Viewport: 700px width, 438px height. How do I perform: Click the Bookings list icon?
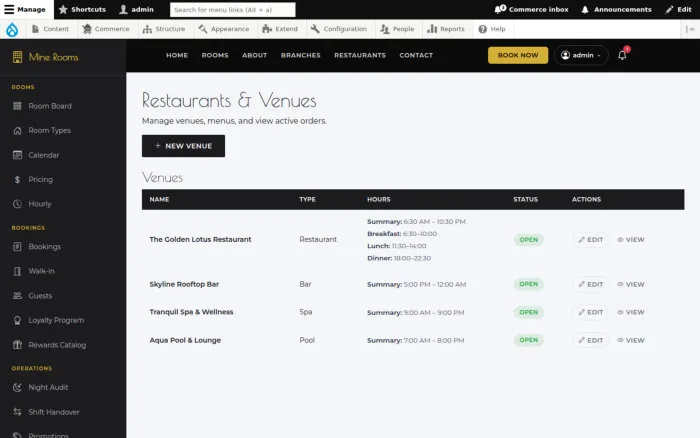click(17, 246)
